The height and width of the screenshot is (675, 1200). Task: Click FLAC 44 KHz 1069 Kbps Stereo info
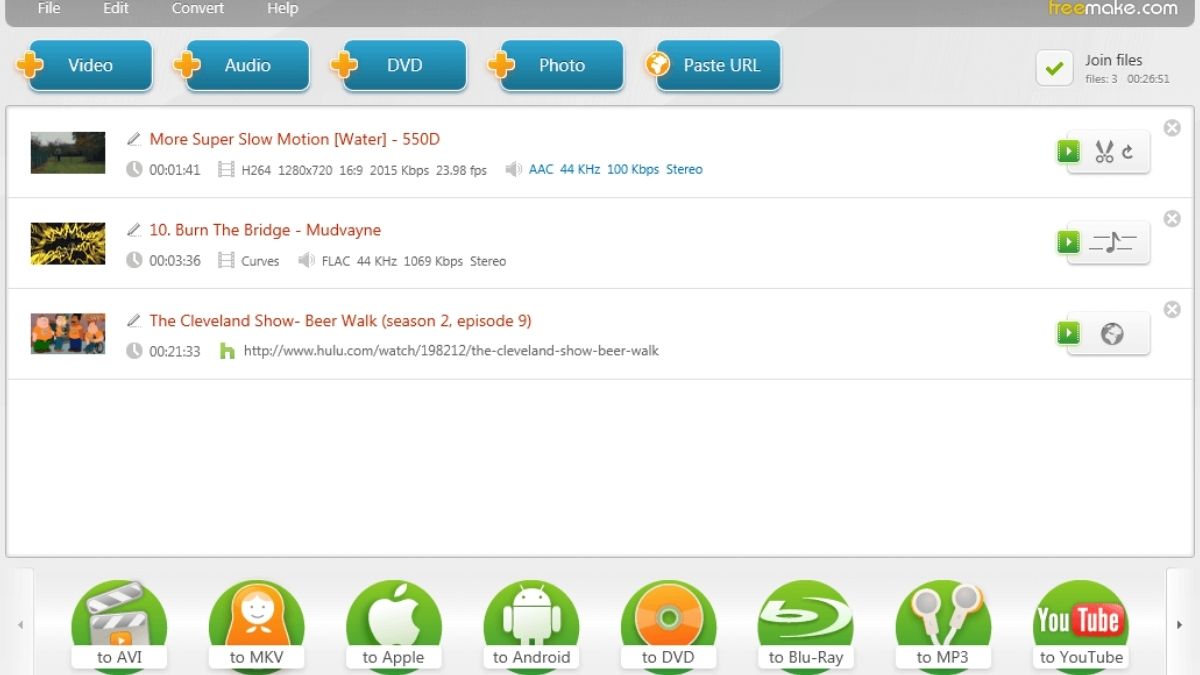click(414, 261)
